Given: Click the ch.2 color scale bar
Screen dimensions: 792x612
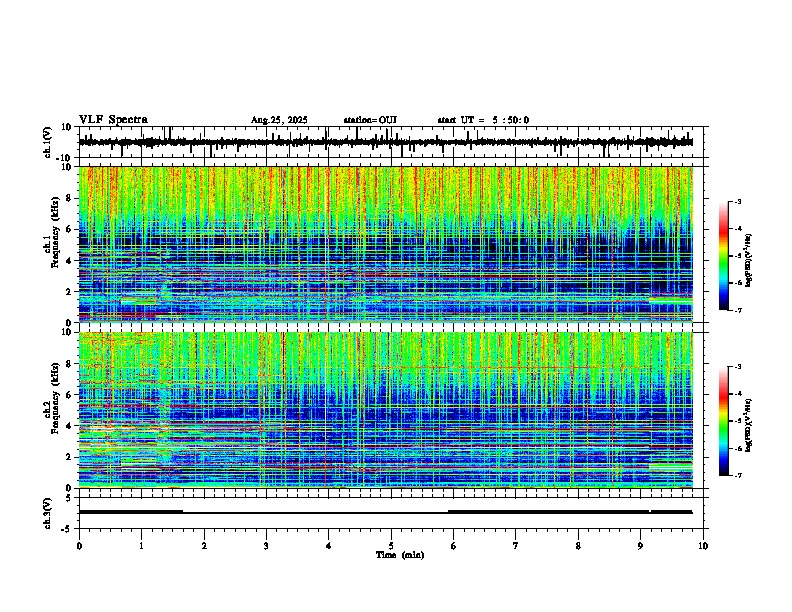Looking at the screenshot, I should 723,421.
